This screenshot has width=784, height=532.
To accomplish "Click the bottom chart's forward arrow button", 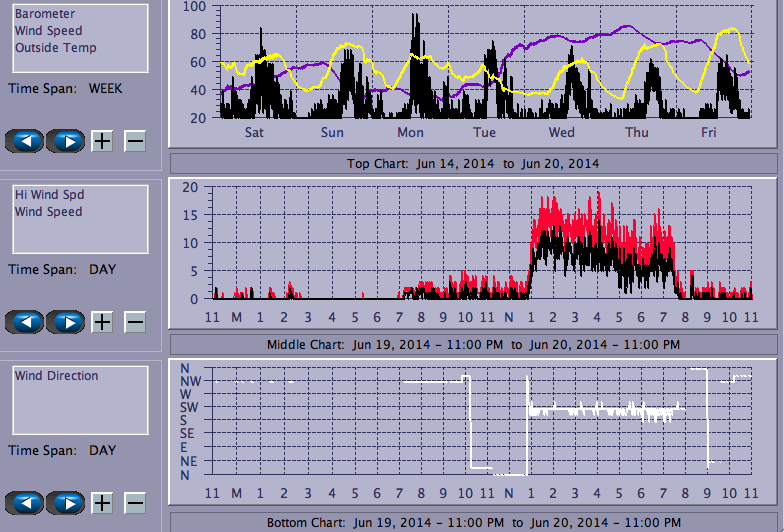I will [x=66, y=503].
